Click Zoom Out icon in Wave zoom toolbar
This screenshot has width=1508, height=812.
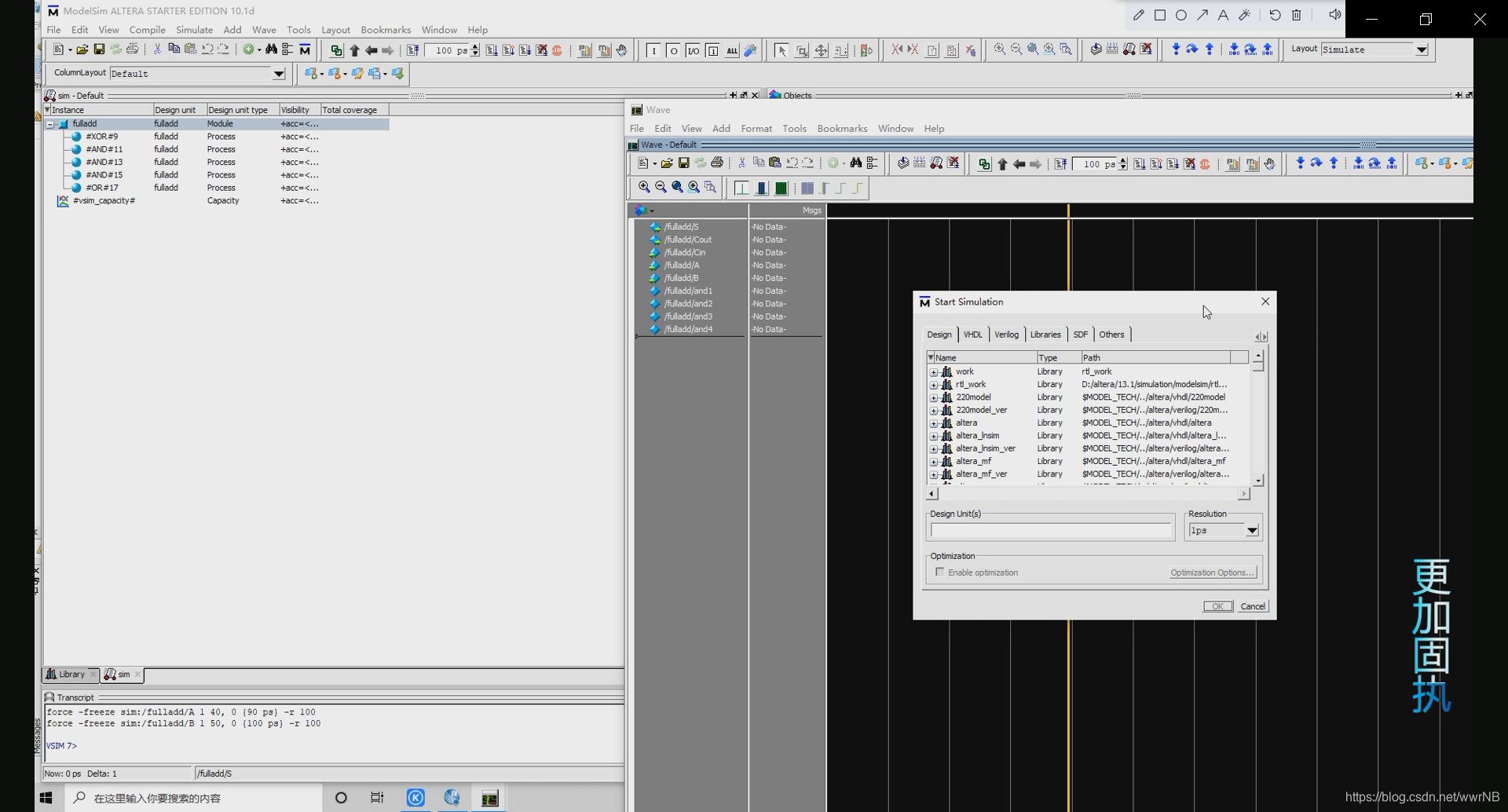coord(661,187)
